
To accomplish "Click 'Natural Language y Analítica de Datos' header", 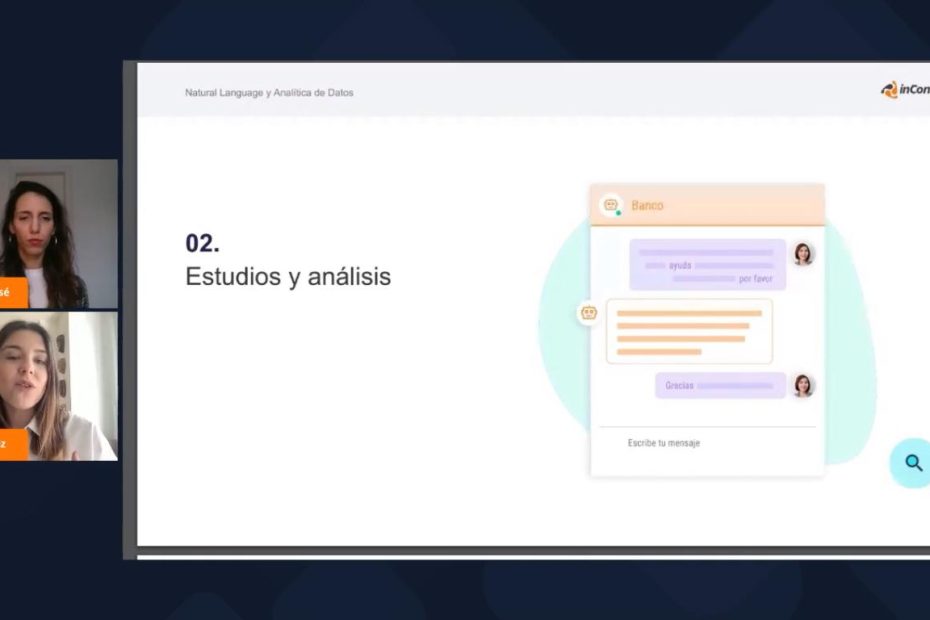I will click(269, 92).
